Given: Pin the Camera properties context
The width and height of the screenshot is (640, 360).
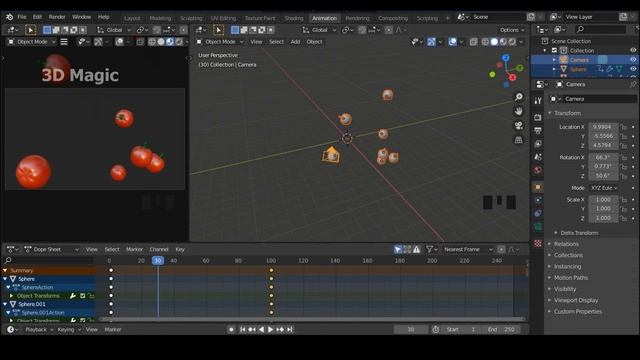Looking at the screenshot, I should pyautogui.click(x=633, y=84).
